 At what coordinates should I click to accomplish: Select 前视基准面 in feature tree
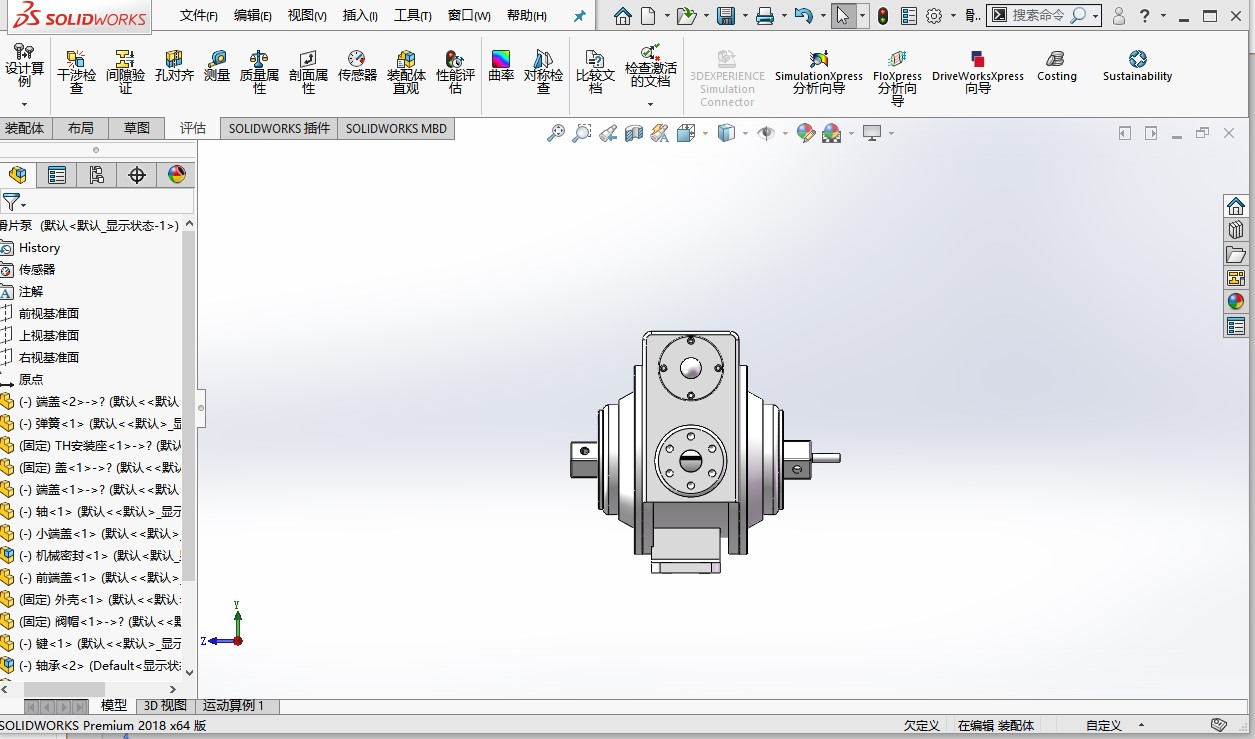(48, 314)
